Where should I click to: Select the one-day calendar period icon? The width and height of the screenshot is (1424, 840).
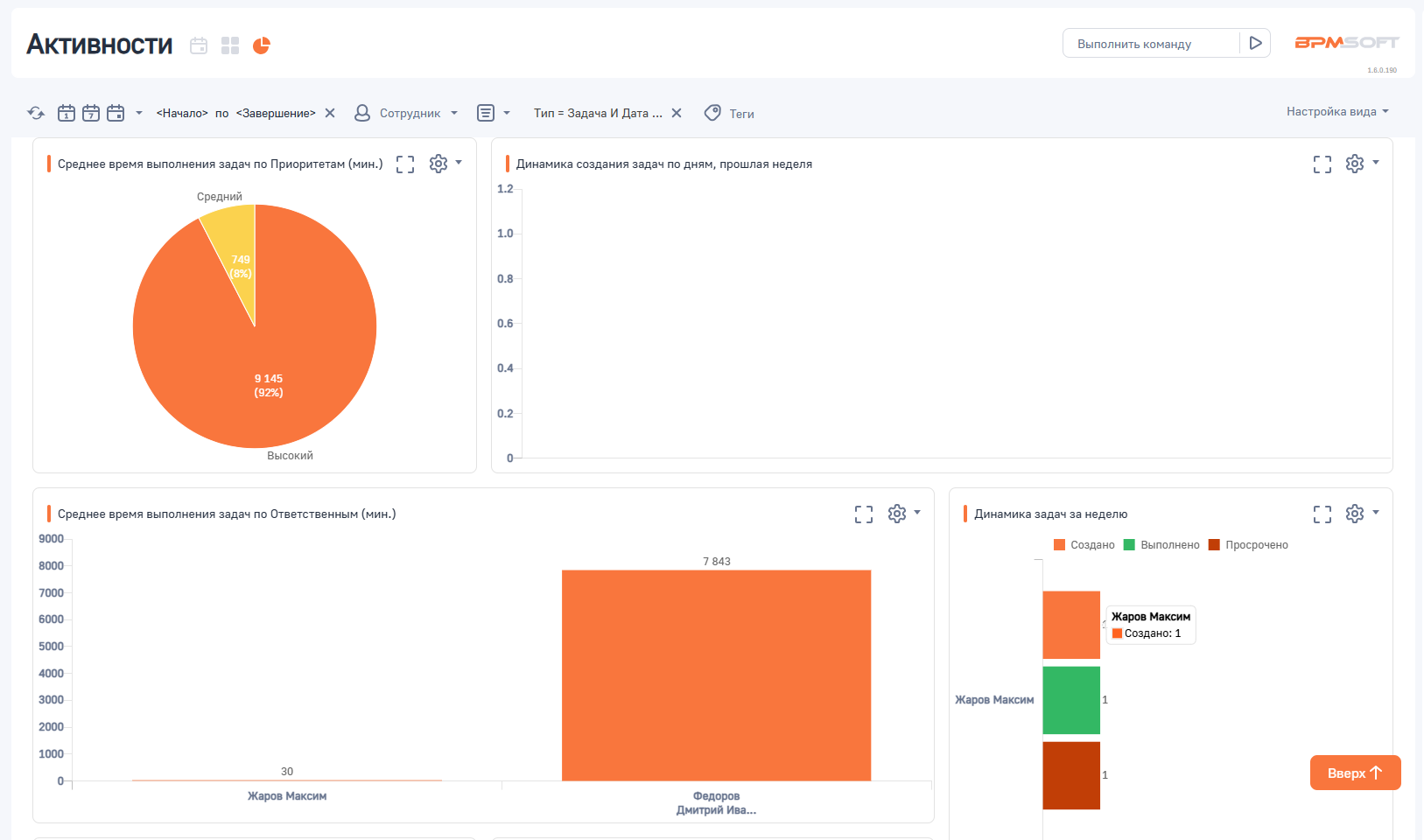[x=67, y=113]
